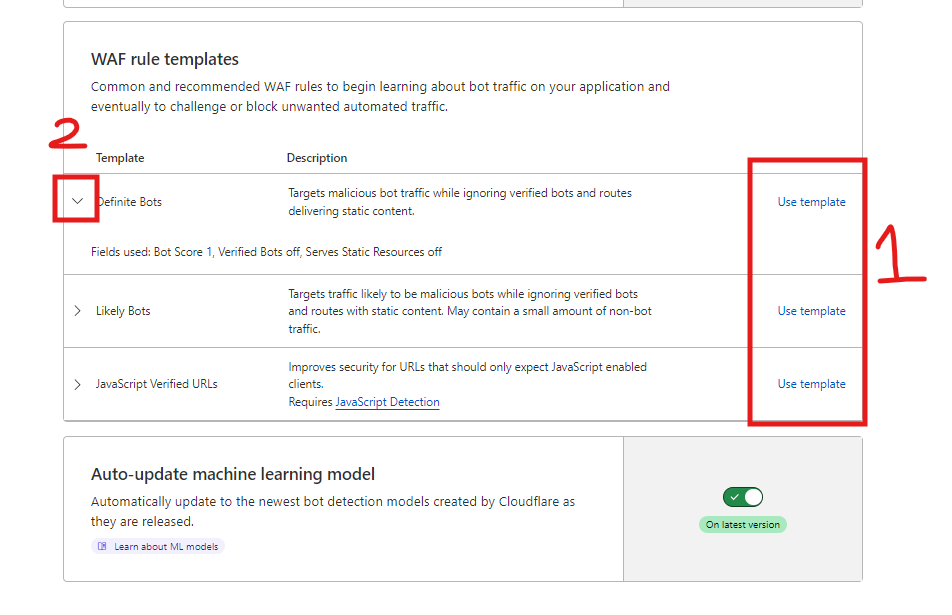Open the JavaScript Detection link
Screen dimensions: 952x615
pyautogui.click(x=387, y=402)
